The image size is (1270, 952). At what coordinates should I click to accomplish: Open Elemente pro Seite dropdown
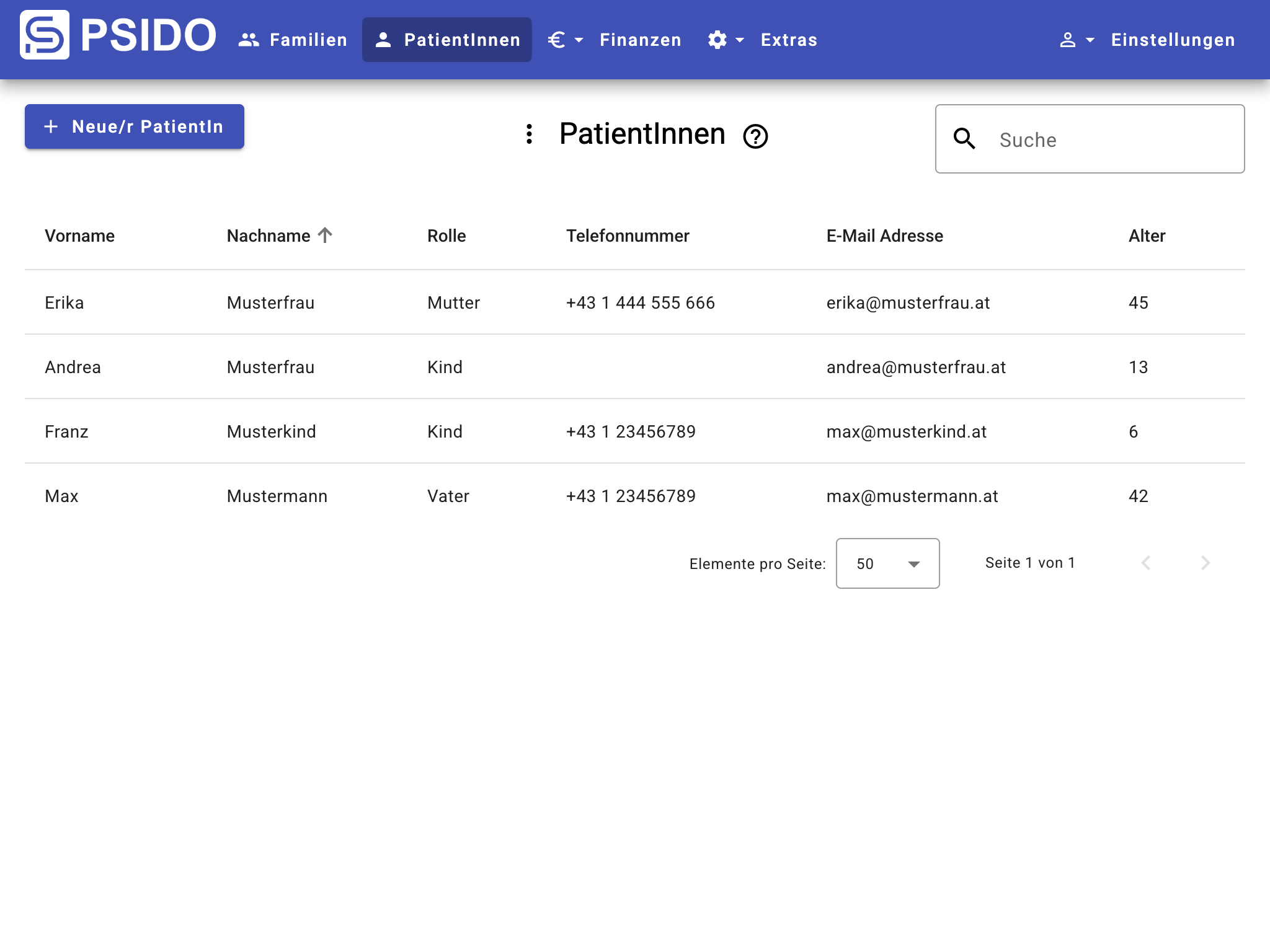pos(888,563)
